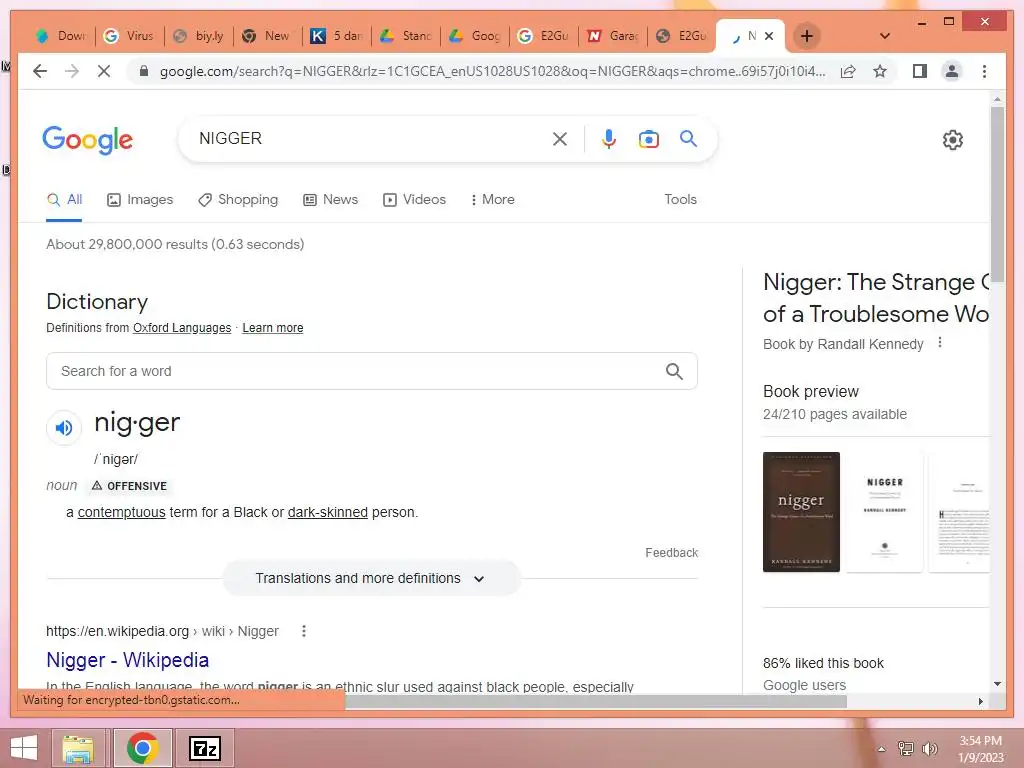Viewport: 1024px width, 768px height.
Task: Open the options dots for the Wikipedia result
Action: point(304,631)
